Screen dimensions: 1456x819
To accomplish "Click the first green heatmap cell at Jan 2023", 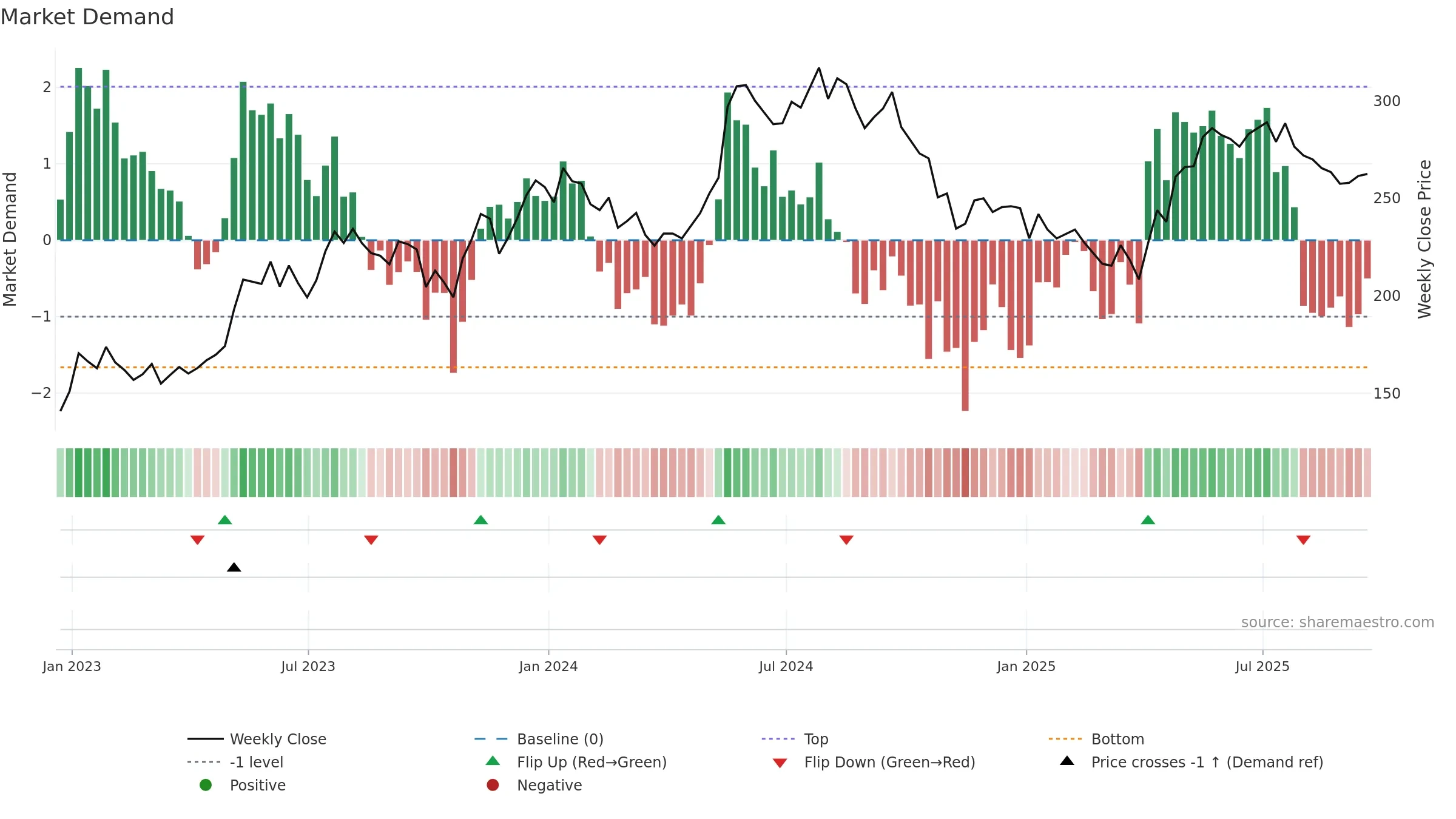I will (x=60, y=473).
